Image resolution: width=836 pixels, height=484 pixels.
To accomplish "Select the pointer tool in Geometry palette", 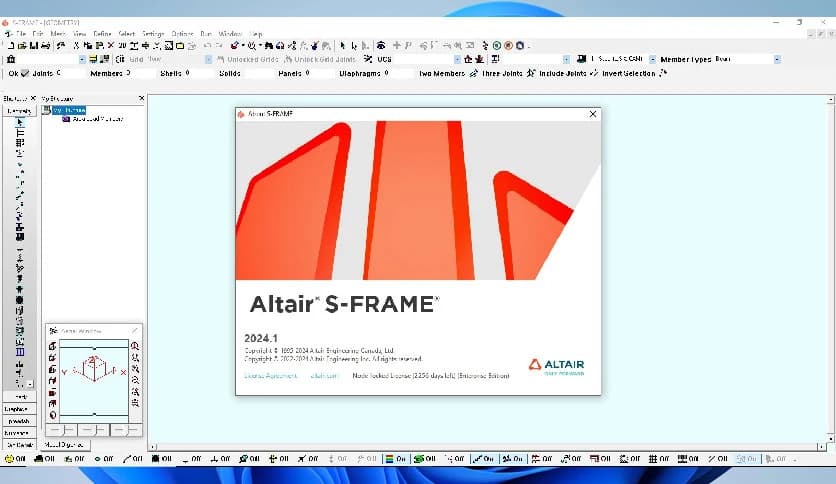I will click(x=20, y=122).
